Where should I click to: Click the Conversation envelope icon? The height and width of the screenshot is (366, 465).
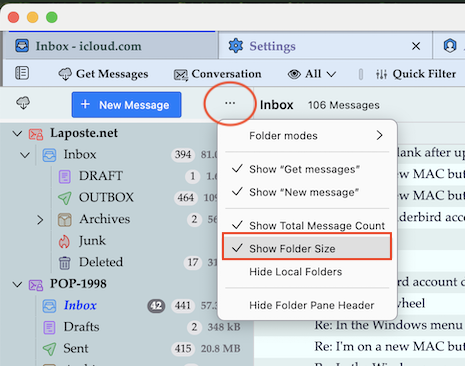(x=181, y=75)
